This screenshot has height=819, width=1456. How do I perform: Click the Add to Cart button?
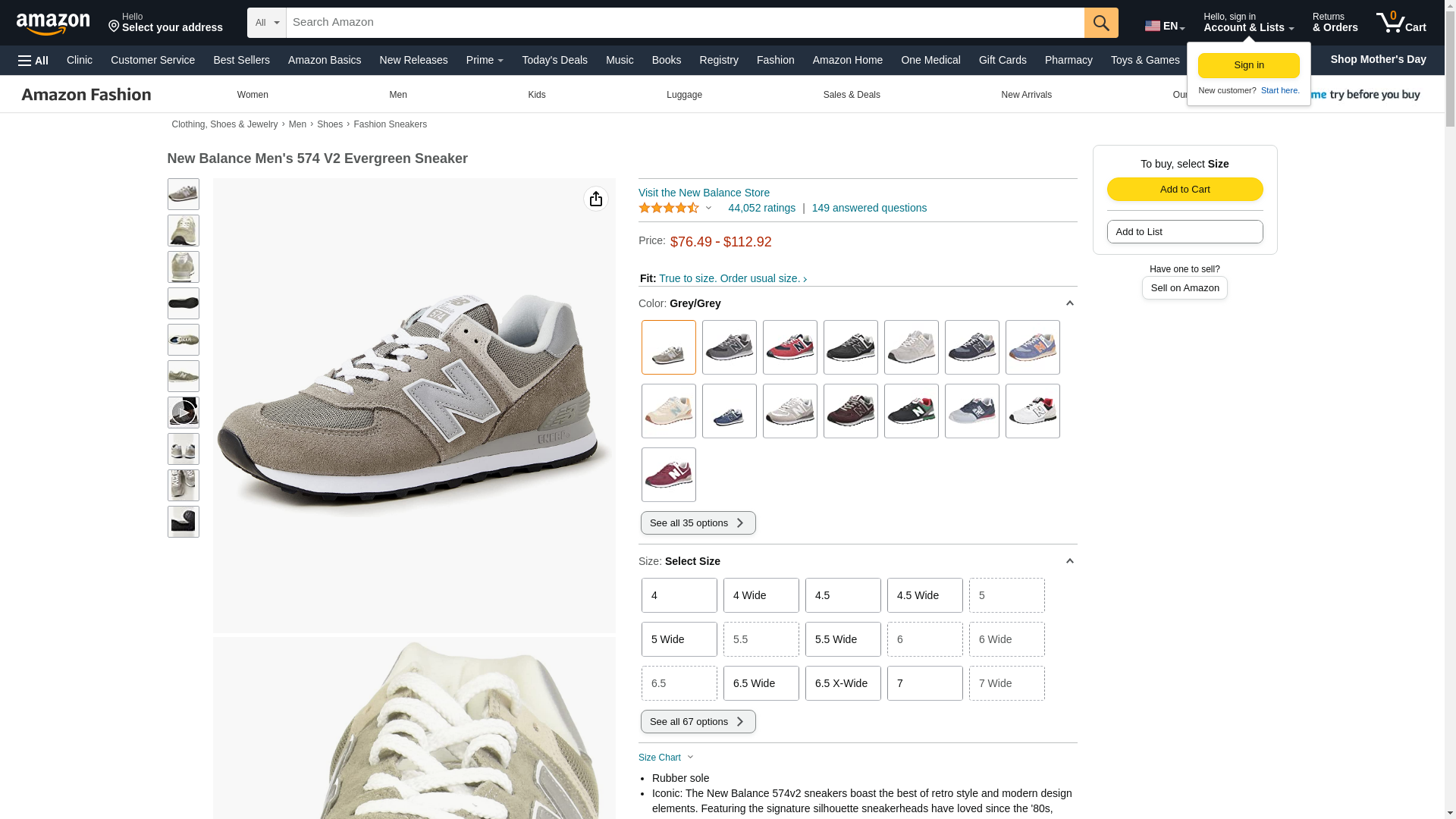pyautogui.click(x=1185, y=190)
